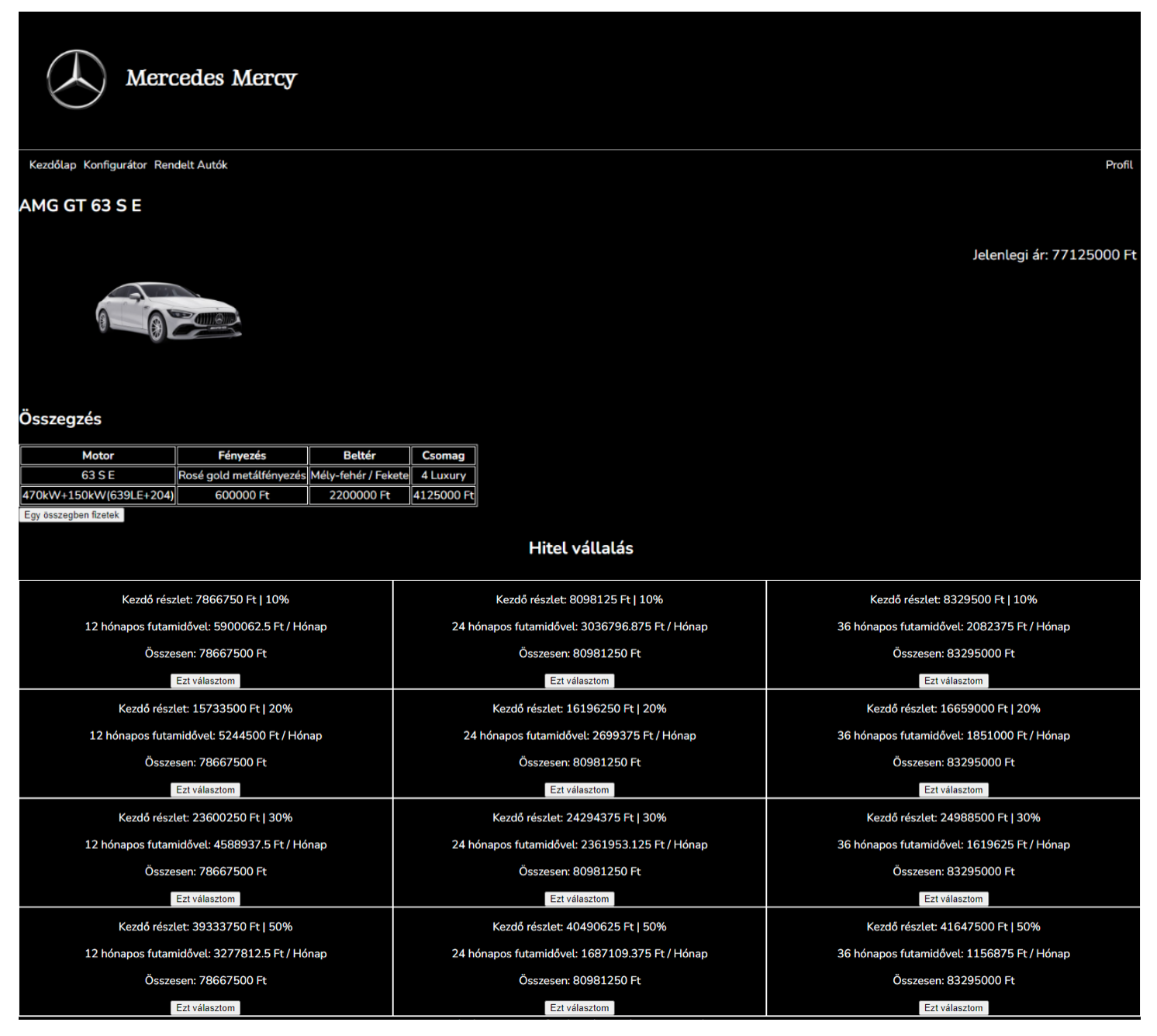Choose the 8098125 Ft 10% 24-month plan
The width and height of the screenshot is (1157, 1036).
point(579,681)
